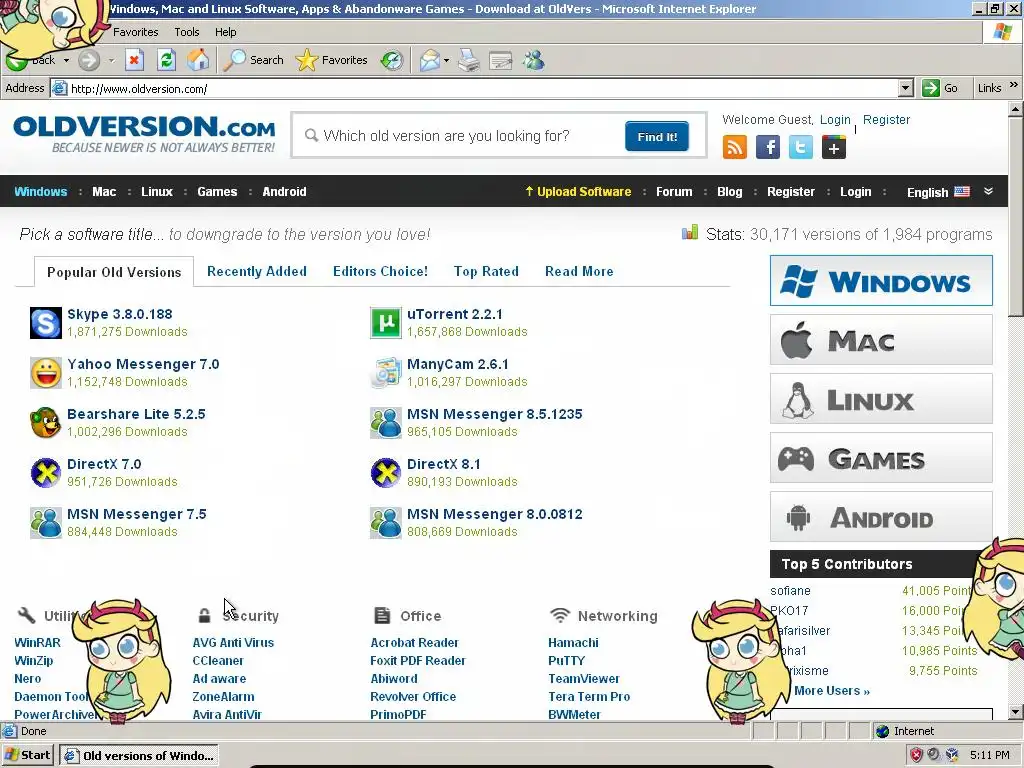Click the large Android sidebar button

[x=881, y=517]
